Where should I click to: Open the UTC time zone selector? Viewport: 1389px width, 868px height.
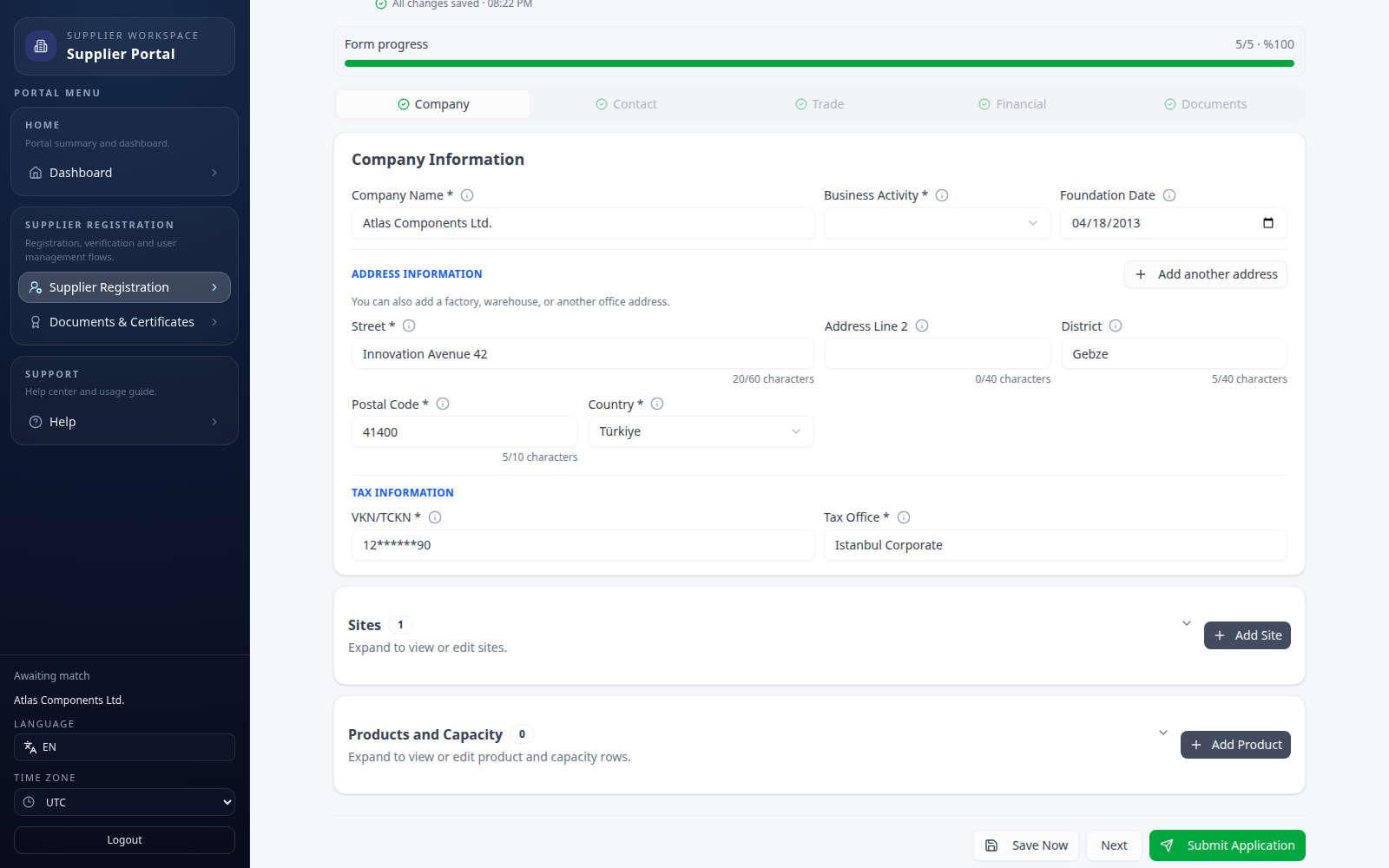pyautogui.click(x=124, y=802)
